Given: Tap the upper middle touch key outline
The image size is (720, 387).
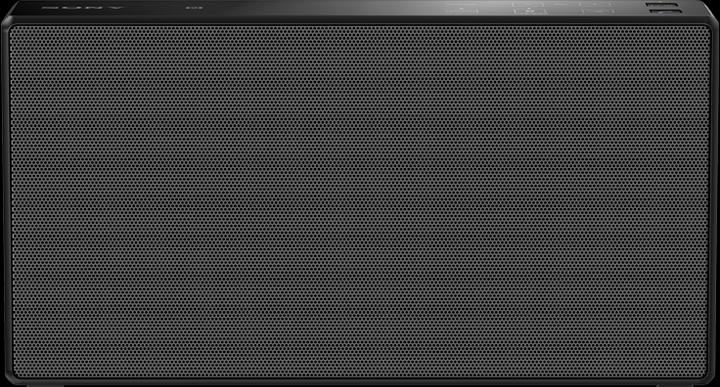Looking at the screenshot, I should click(528, 4).
